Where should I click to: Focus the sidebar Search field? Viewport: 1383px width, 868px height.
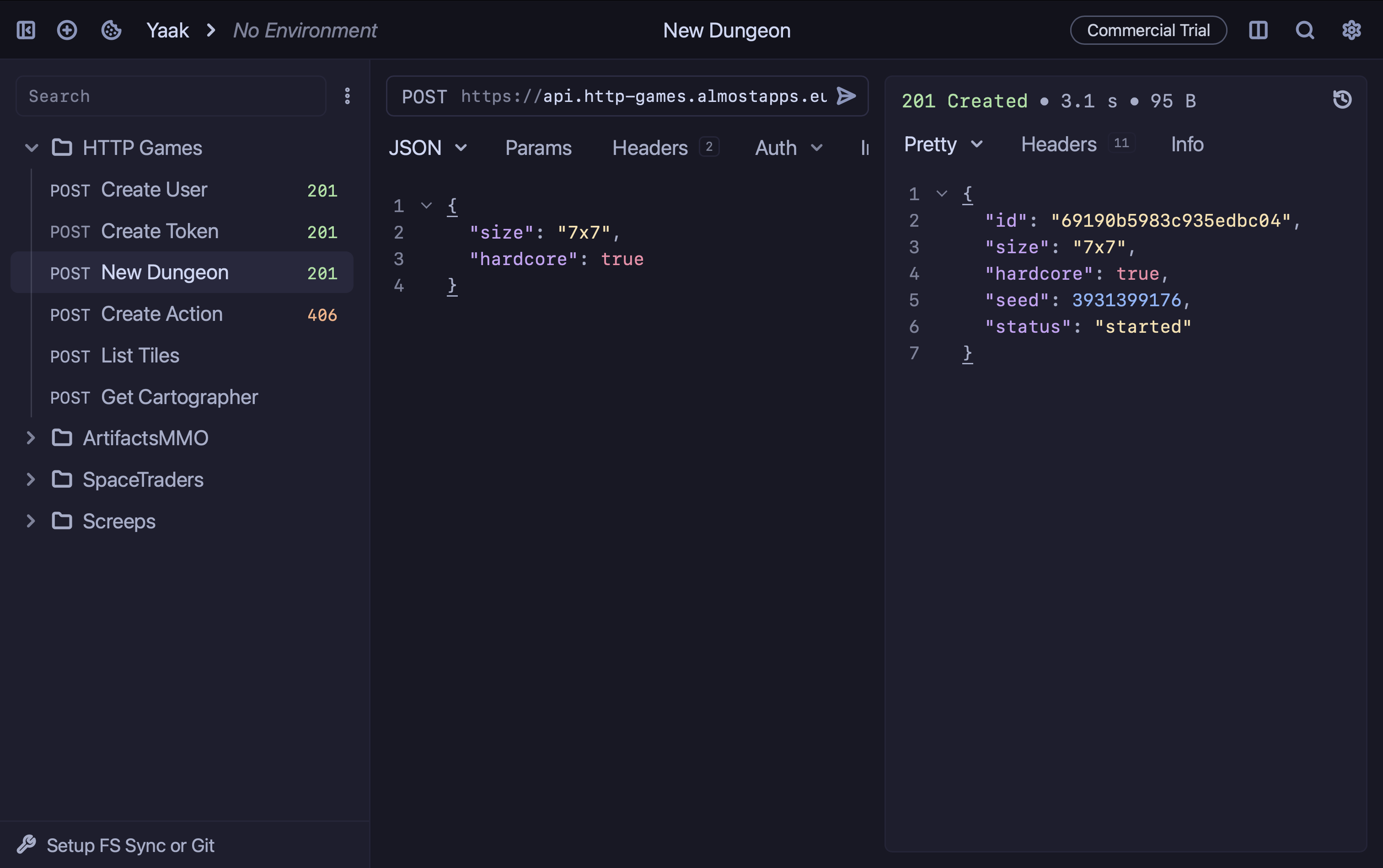[171, 96]
